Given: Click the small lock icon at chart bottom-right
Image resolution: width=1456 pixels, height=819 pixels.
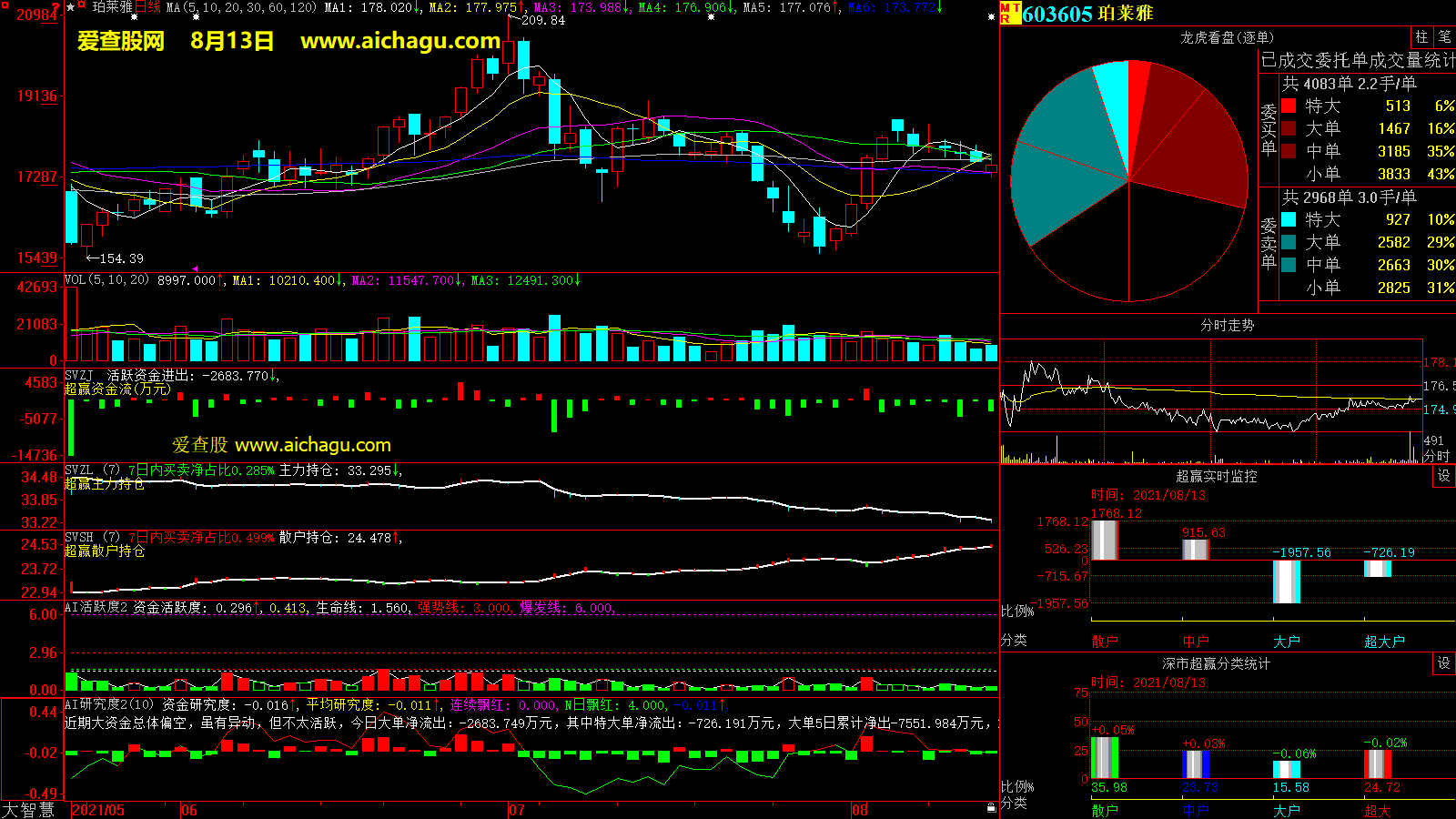Looking at the screenshot, I should coord(991,807).
